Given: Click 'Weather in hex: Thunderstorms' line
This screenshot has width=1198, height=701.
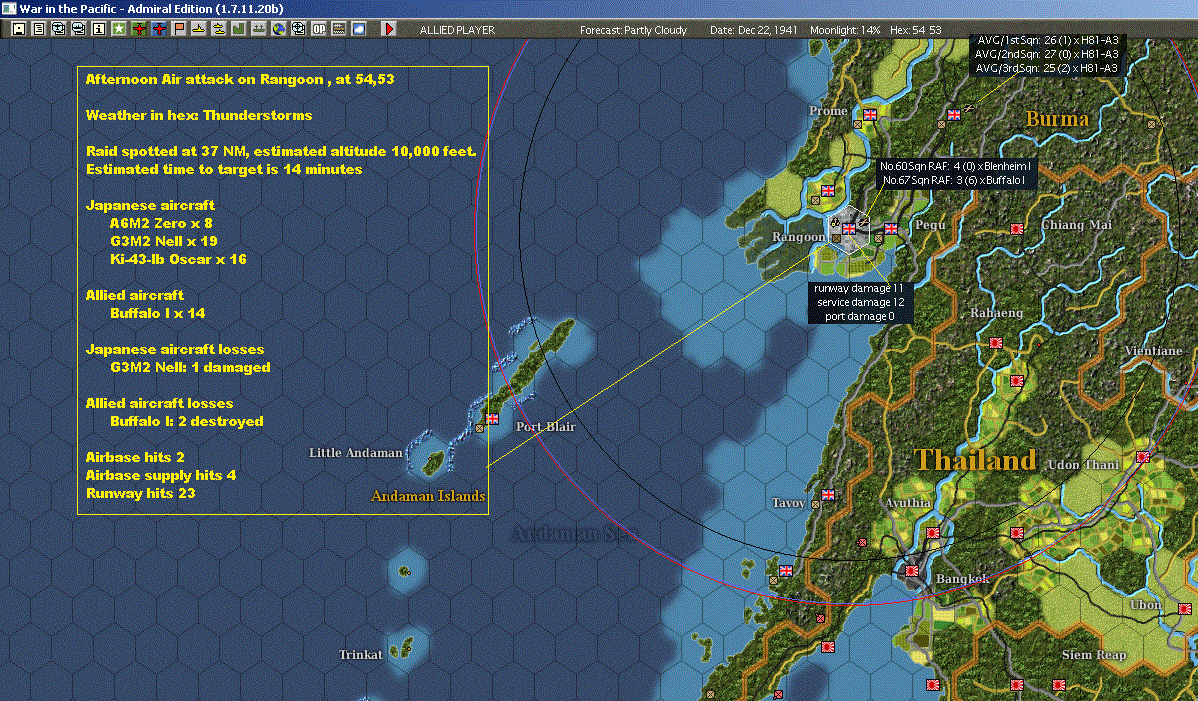Looking at the screenshot, I should point(199,115).
